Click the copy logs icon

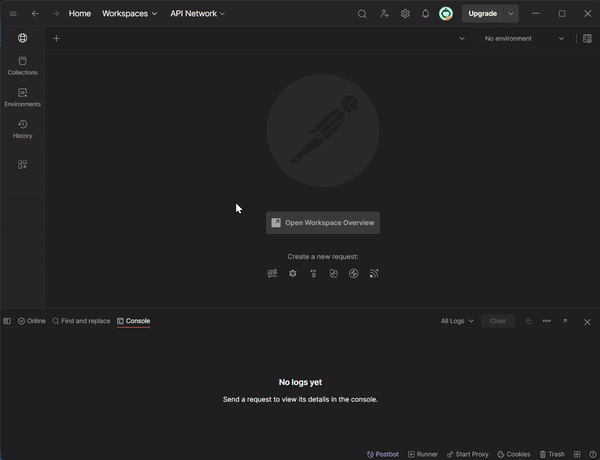tap(528, 321)
